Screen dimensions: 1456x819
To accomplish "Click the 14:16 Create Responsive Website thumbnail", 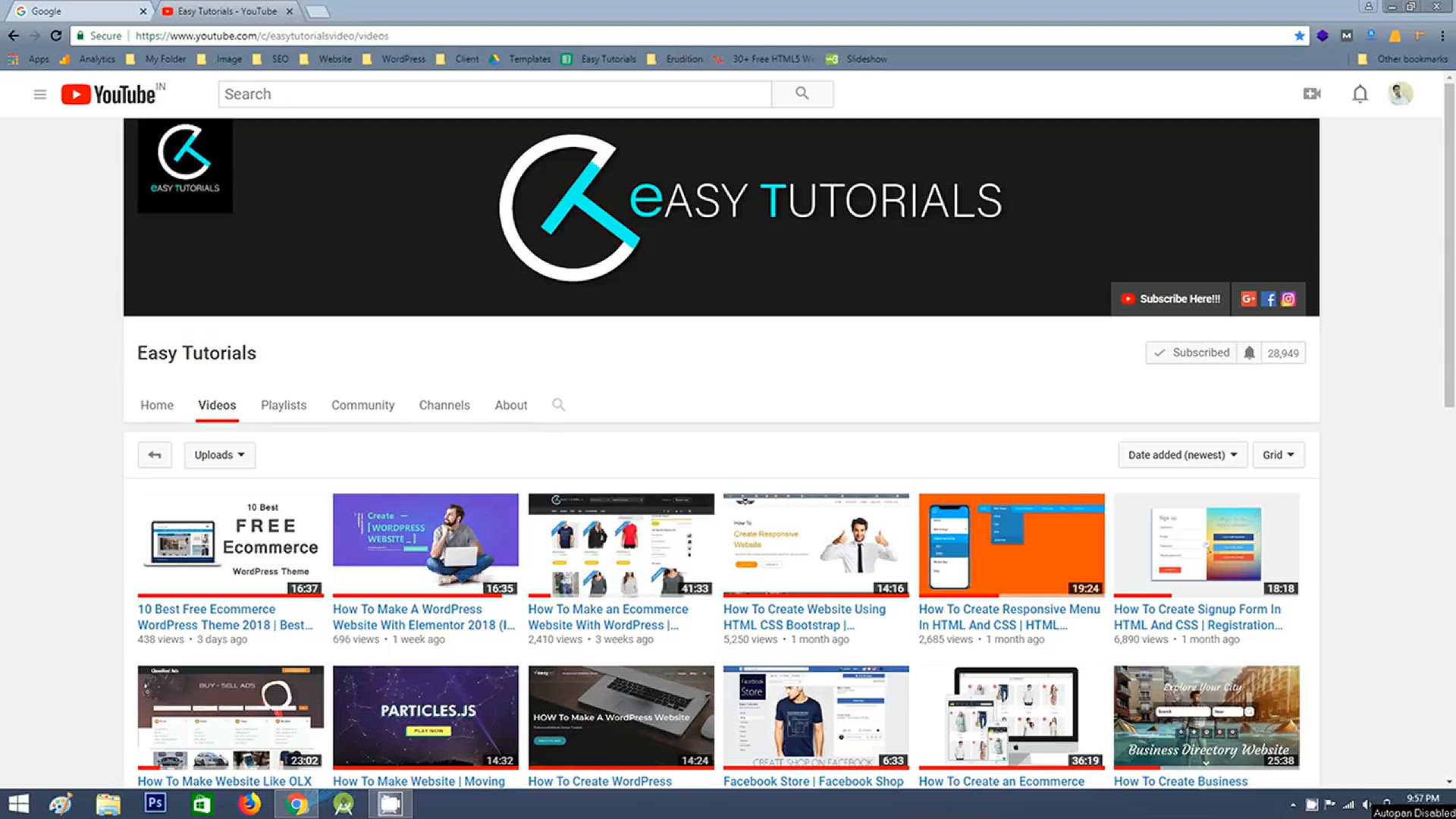I will 816,544.
